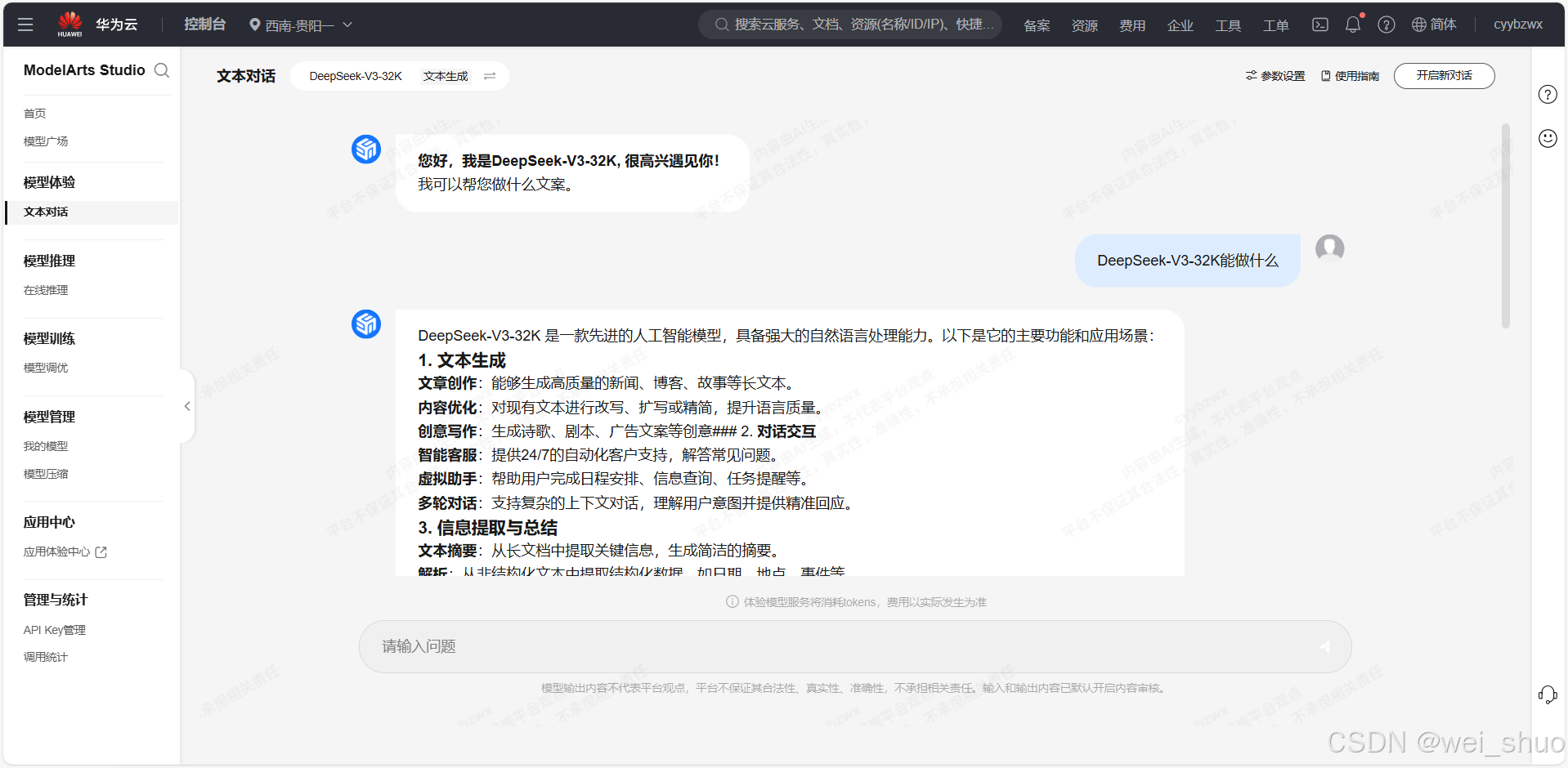Click the region location pin icon
Image resolution: width=1568 pixels, height=768 pixels.
[x=255, y=25]
